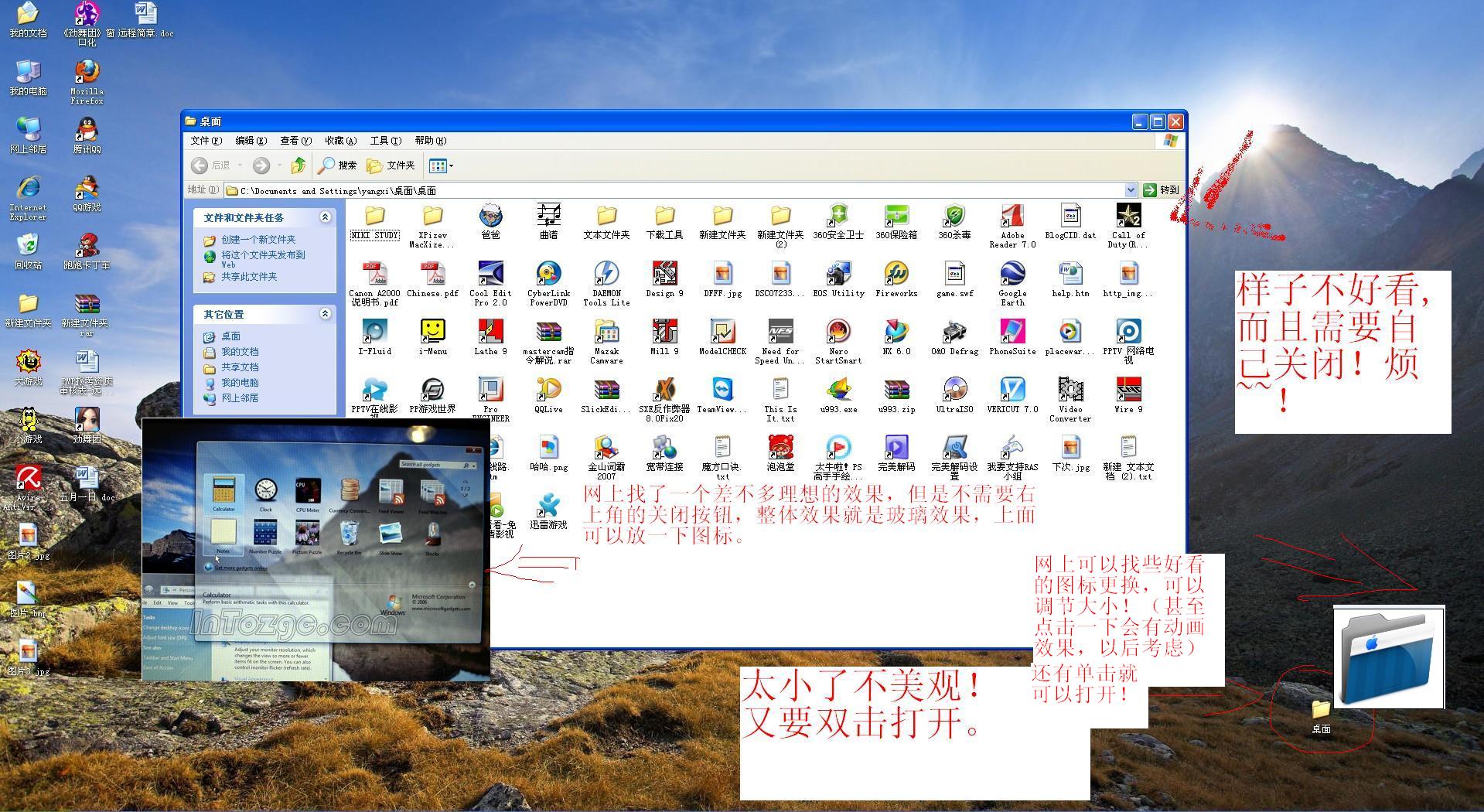Click 将这个文件夹发布到 Web link

coord(263,259)
